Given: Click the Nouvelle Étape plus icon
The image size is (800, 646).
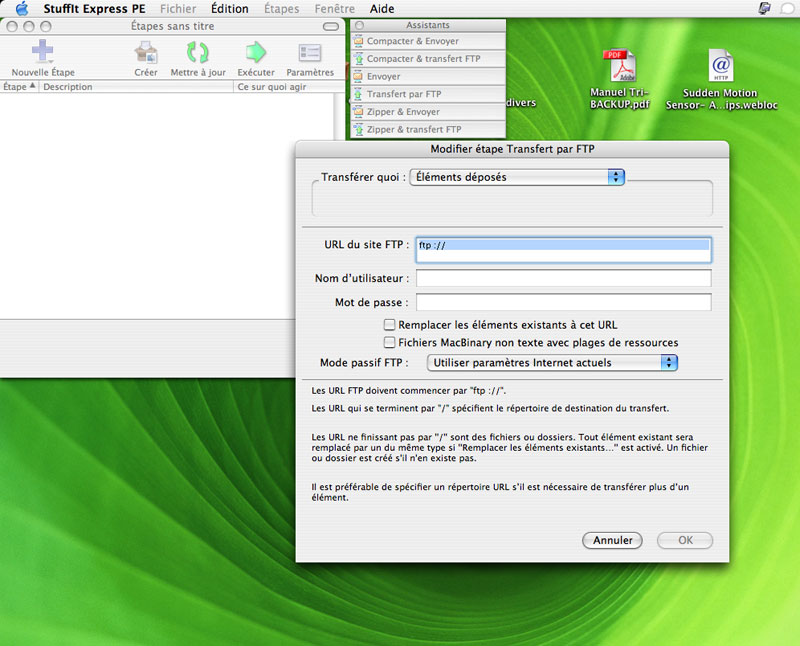Looking at the screenshot, I should coord(43,51).
